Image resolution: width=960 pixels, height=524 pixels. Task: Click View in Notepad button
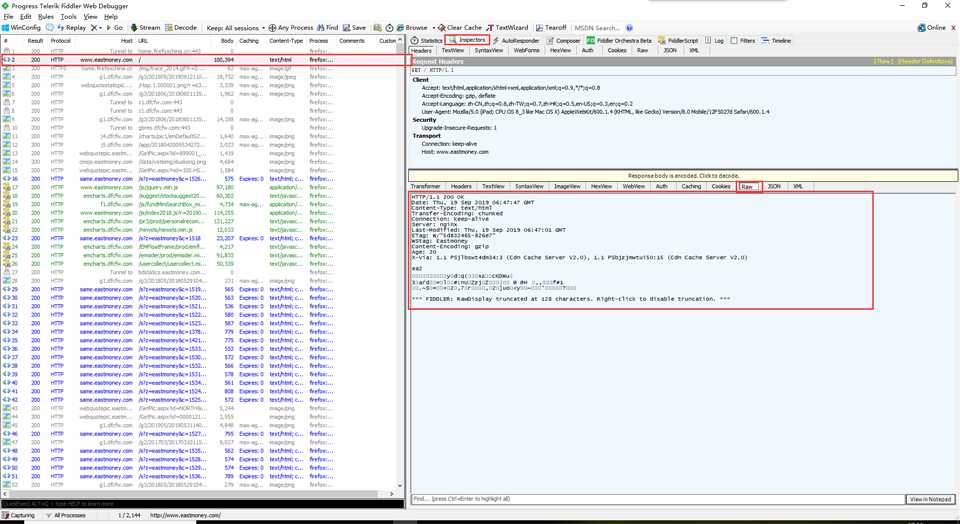pos(930,499)
